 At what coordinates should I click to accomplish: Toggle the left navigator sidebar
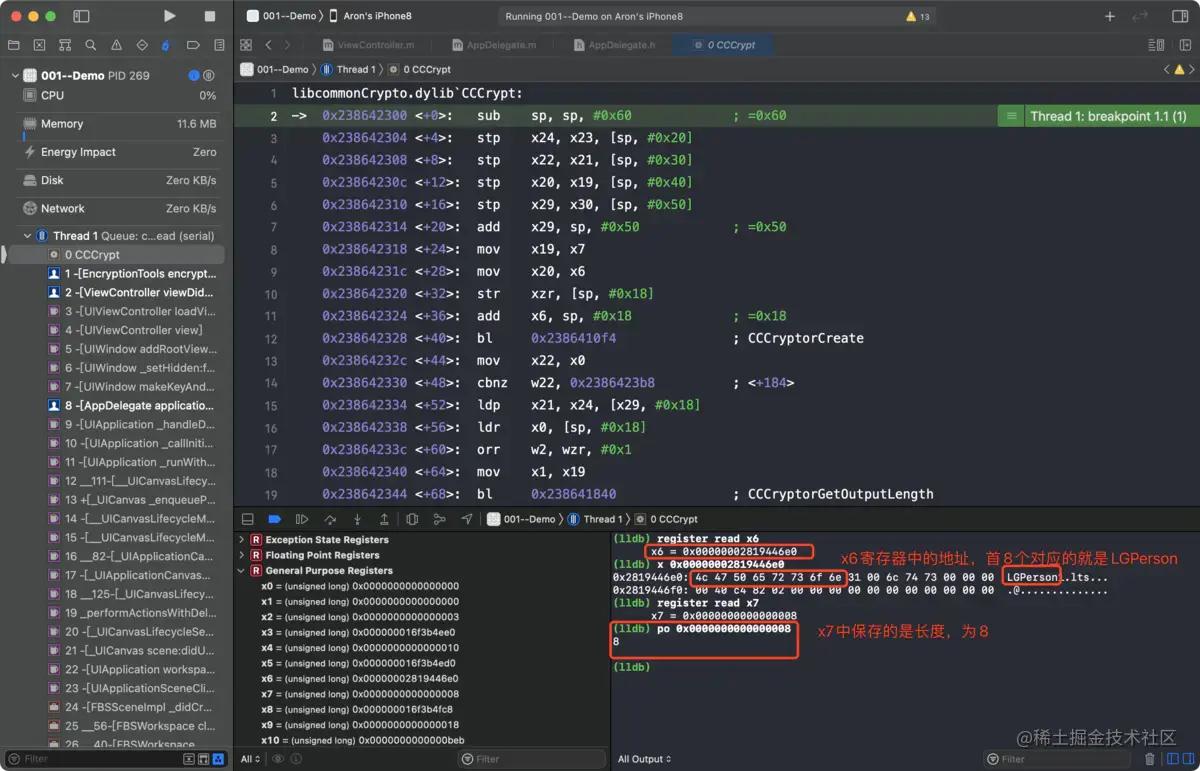point(82,16)
